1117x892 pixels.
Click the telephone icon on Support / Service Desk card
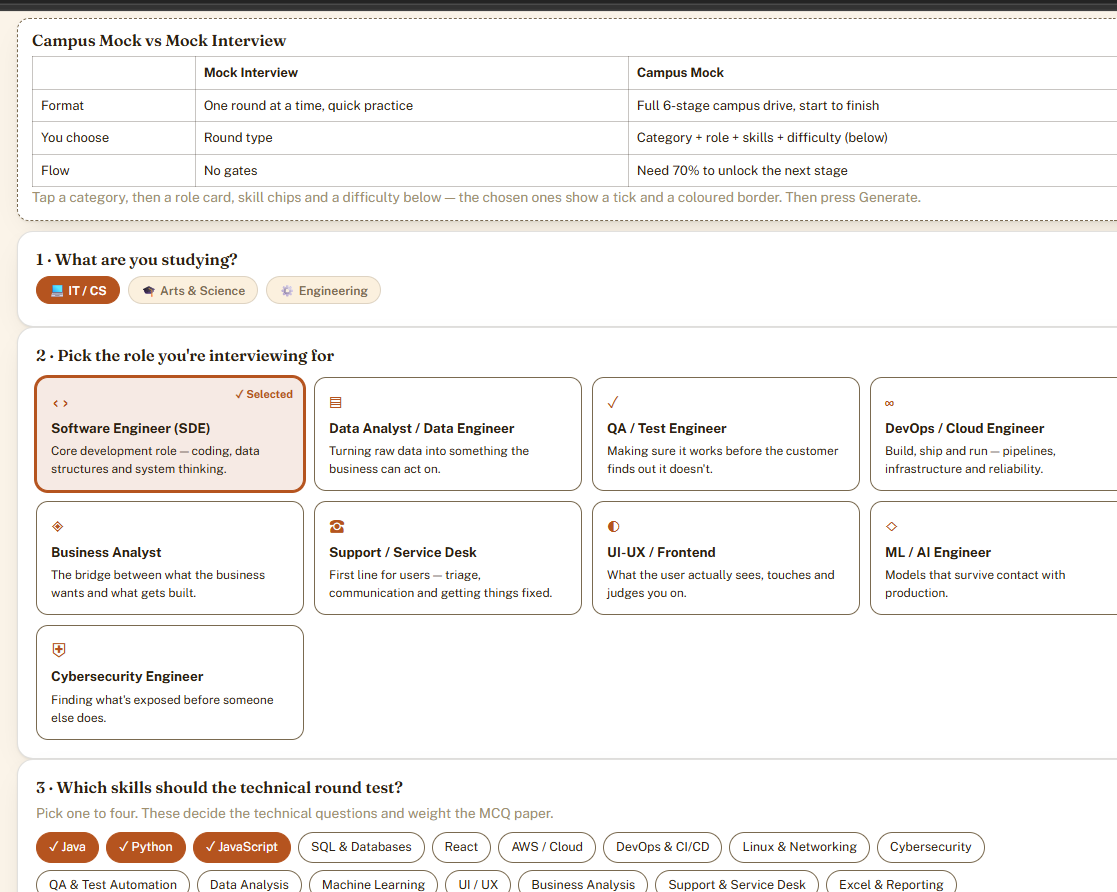[x=337, y=527]
